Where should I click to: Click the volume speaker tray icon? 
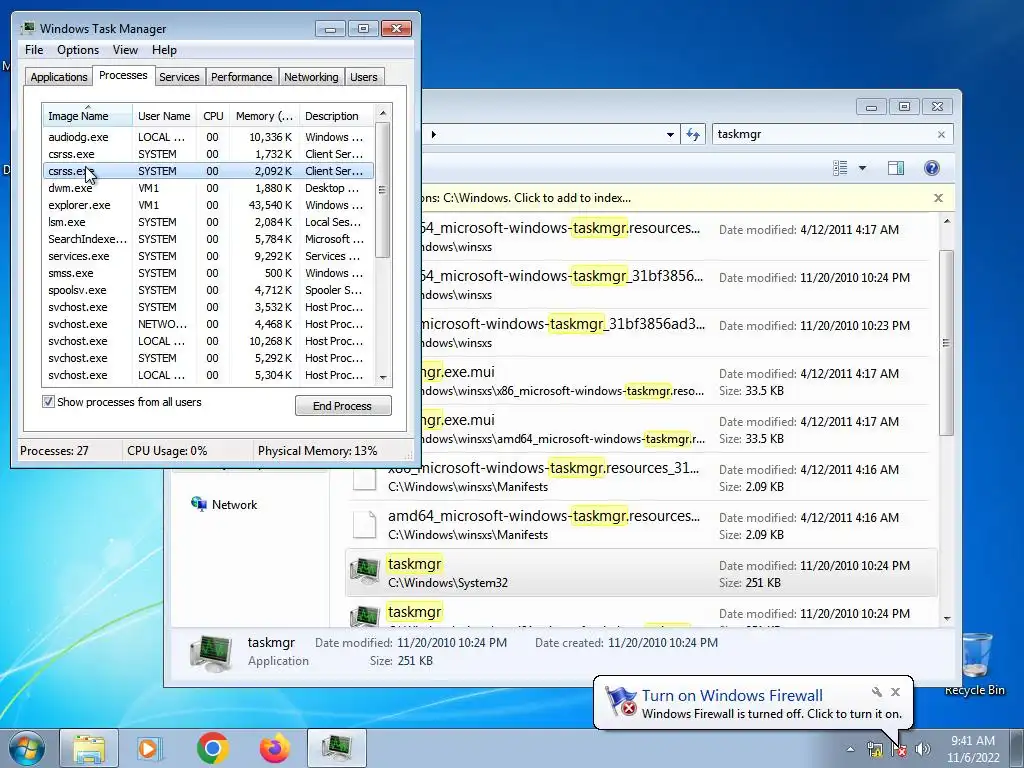point(922,749)
